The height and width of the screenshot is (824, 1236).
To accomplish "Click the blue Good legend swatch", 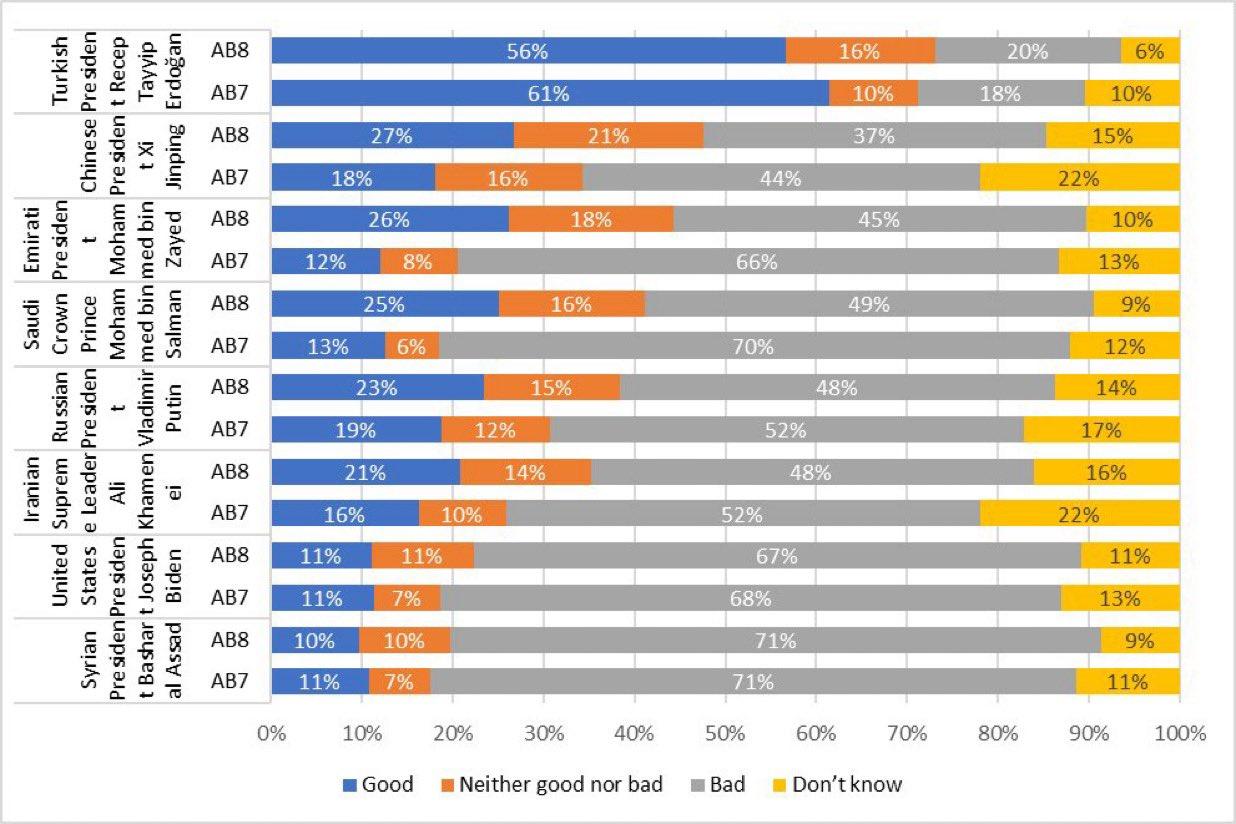I will tap(349, 785).
